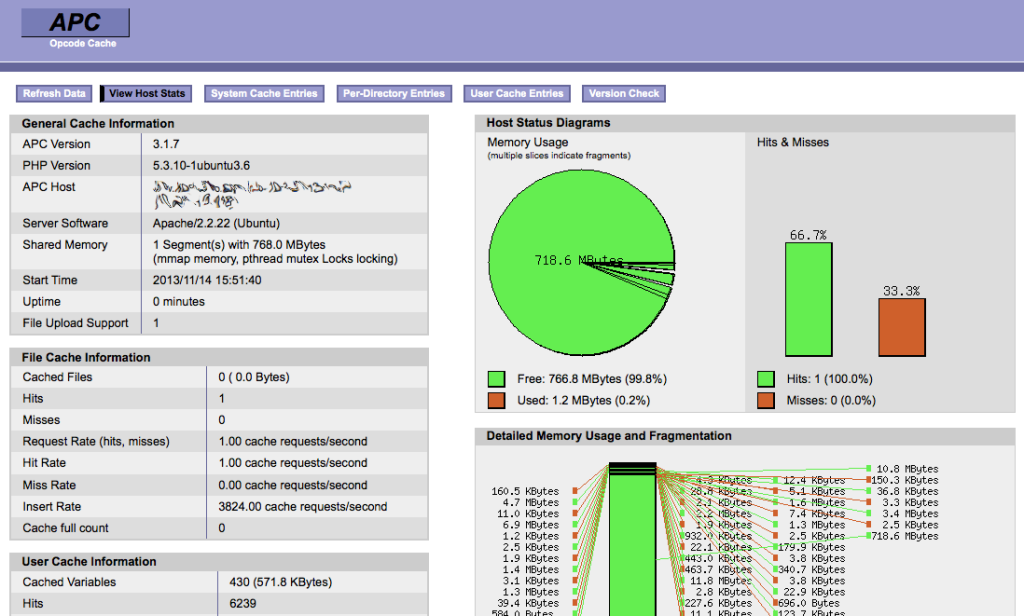The height and width of the screenshot is (616, 1024).
Task: Click the orange 33.3% misses bar
Action: pos(902,327)
